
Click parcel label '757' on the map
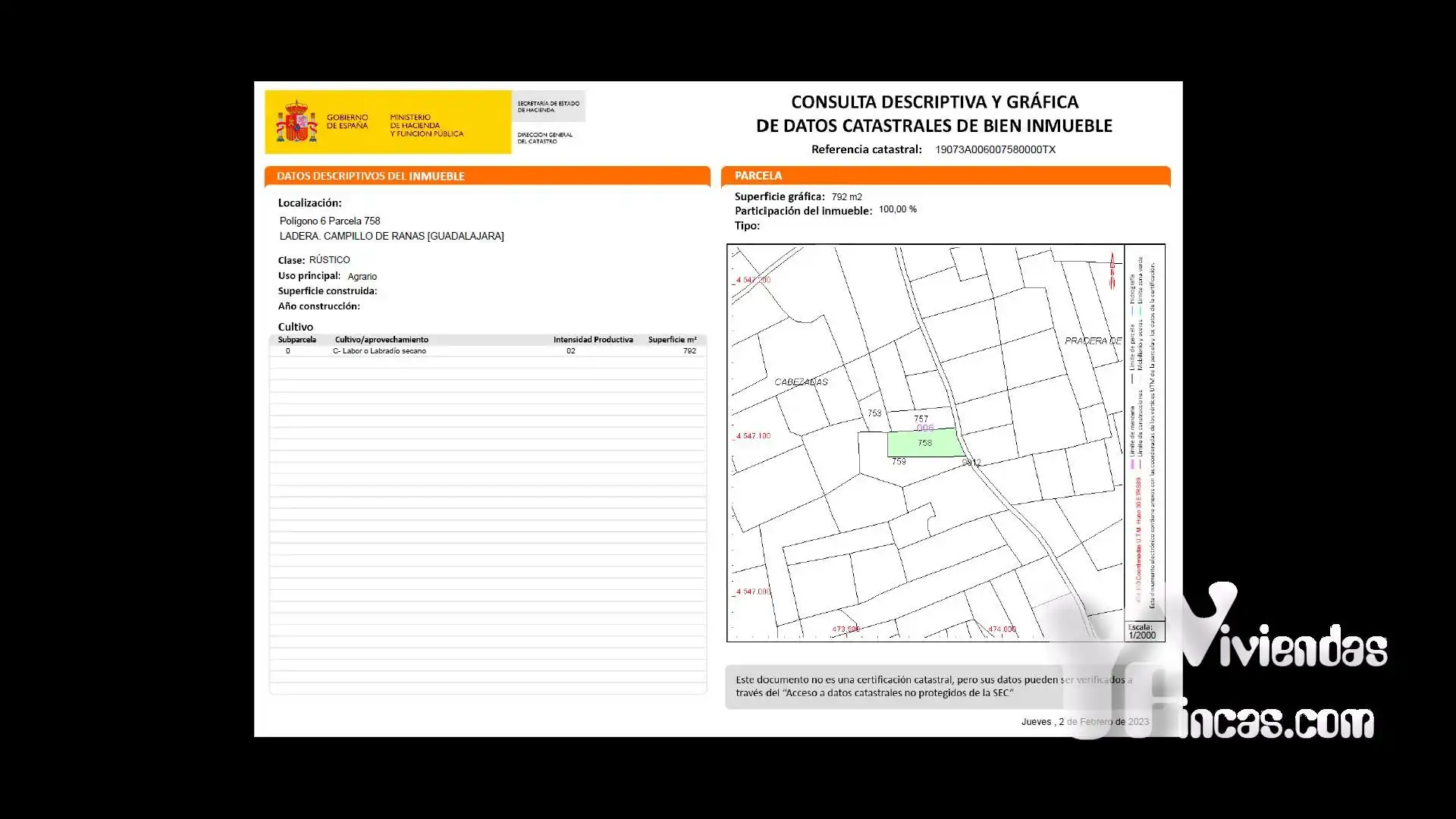click(x=921, y=419)
